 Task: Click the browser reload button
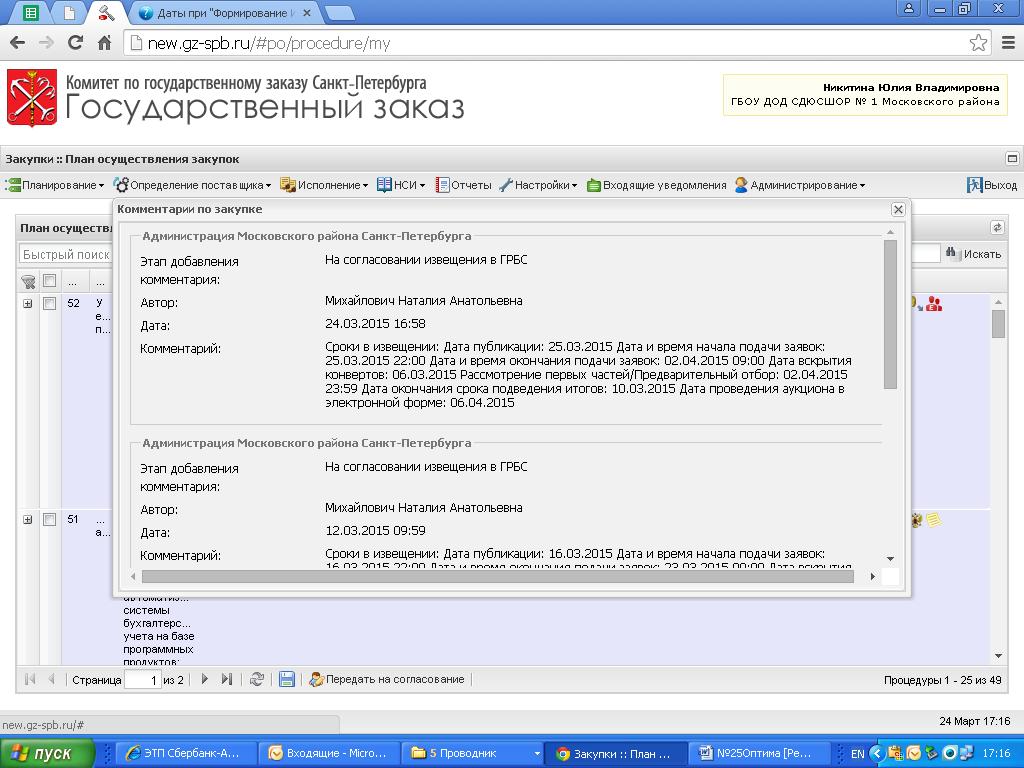coord(76,43)
